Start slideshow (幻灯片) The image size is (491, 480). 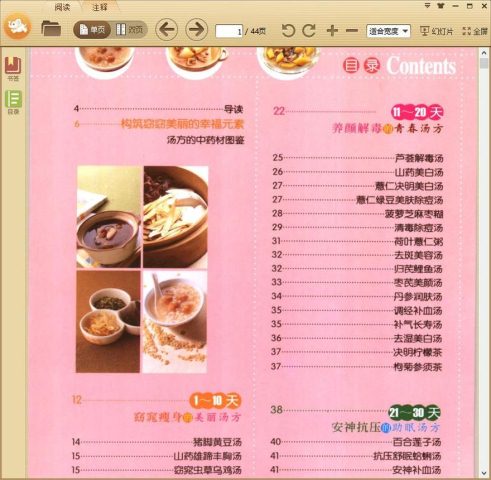pos(436,31)
